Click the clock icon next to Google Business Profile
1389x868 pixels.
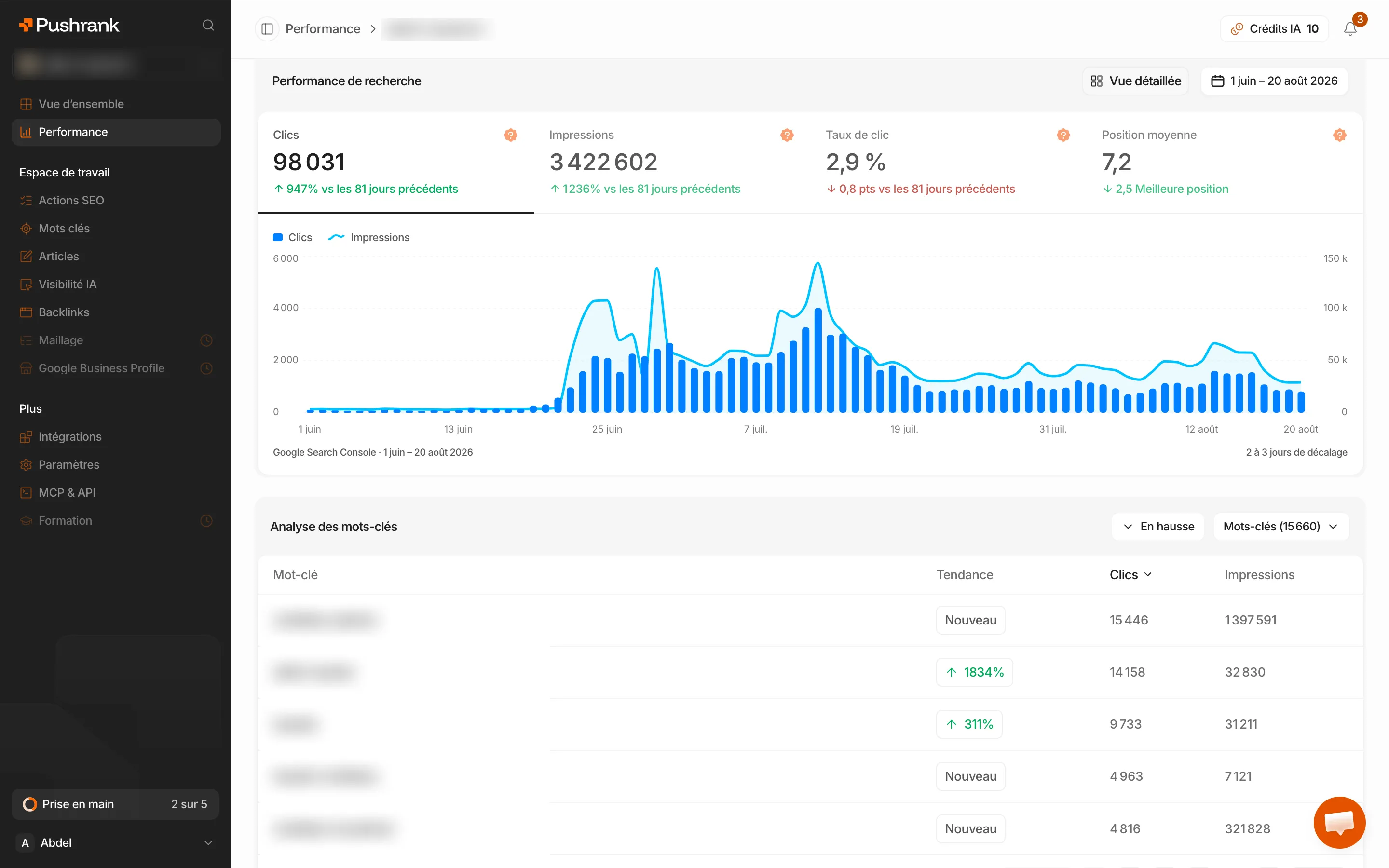tap(206, 368)
